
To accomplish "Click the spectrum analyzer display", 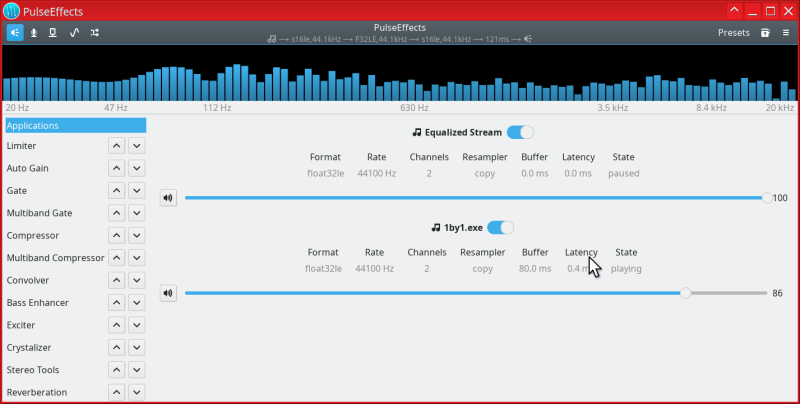I will 399,73.
